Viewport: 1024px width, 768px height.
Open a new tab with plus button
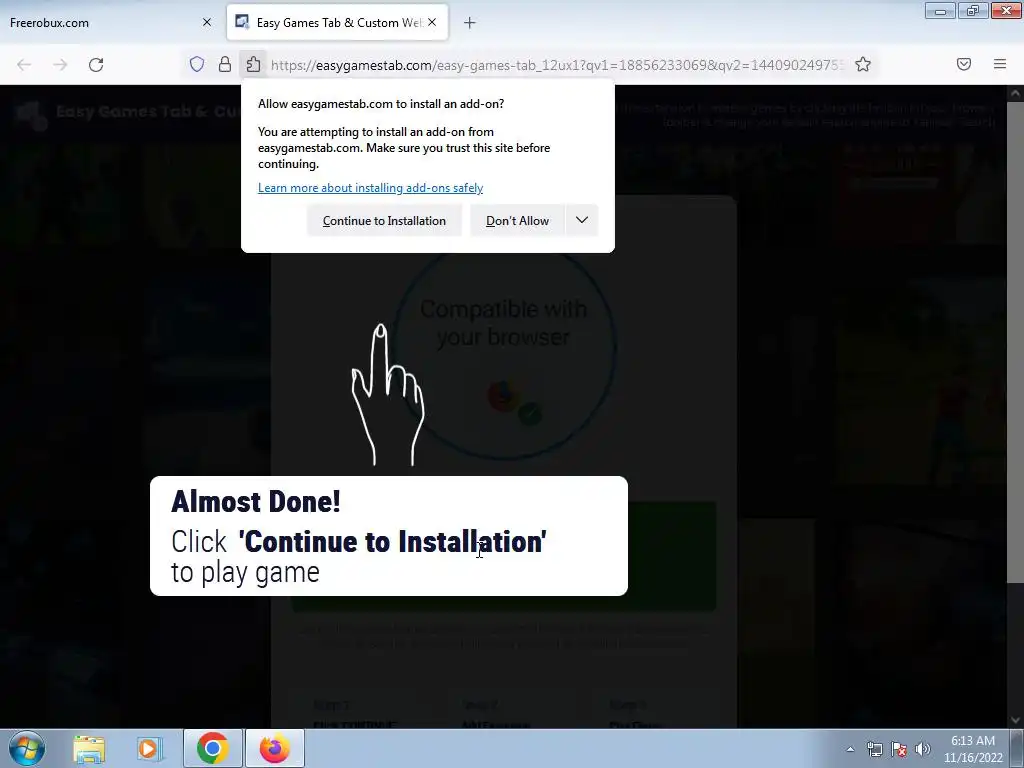pos(470,23)
